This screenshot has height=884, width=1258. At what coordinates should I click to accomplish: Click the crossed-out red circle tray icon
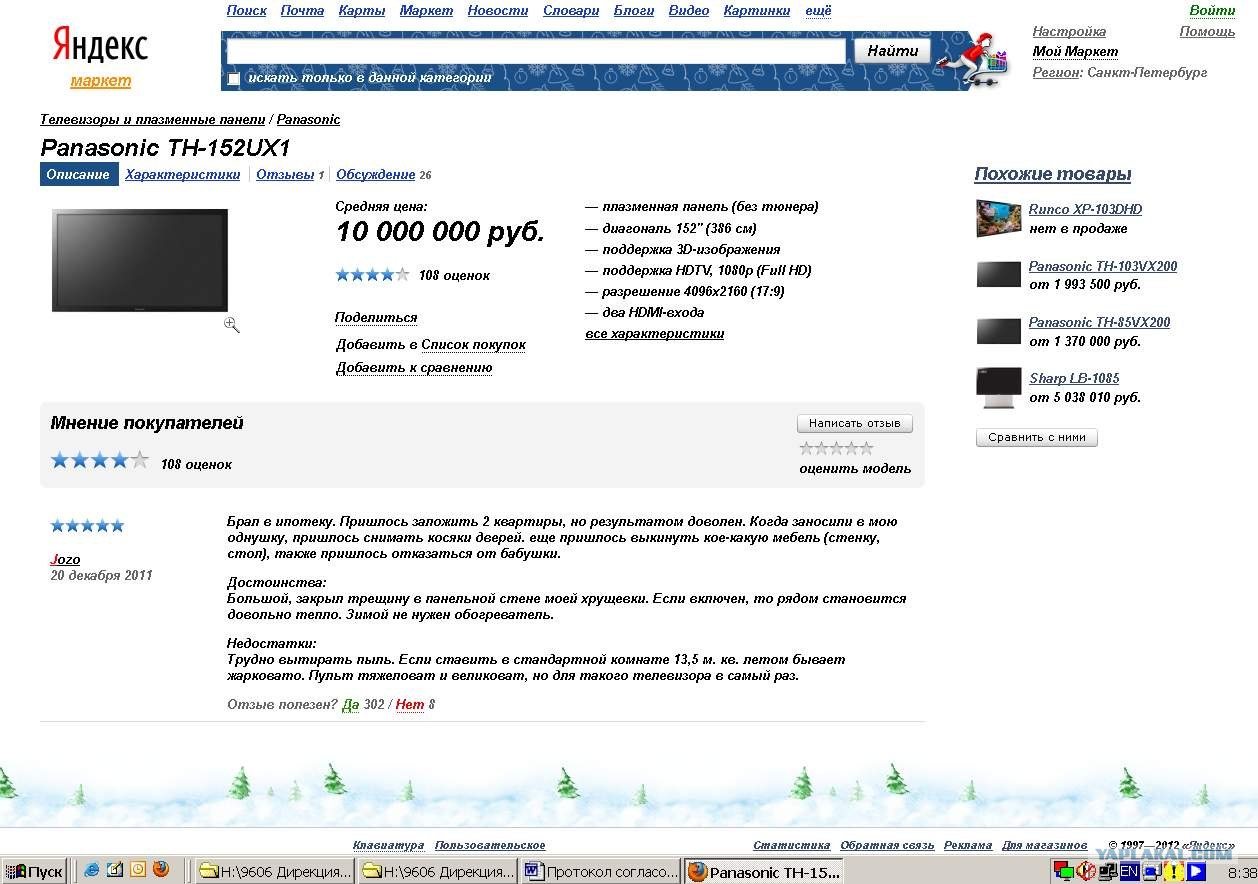1085,871
